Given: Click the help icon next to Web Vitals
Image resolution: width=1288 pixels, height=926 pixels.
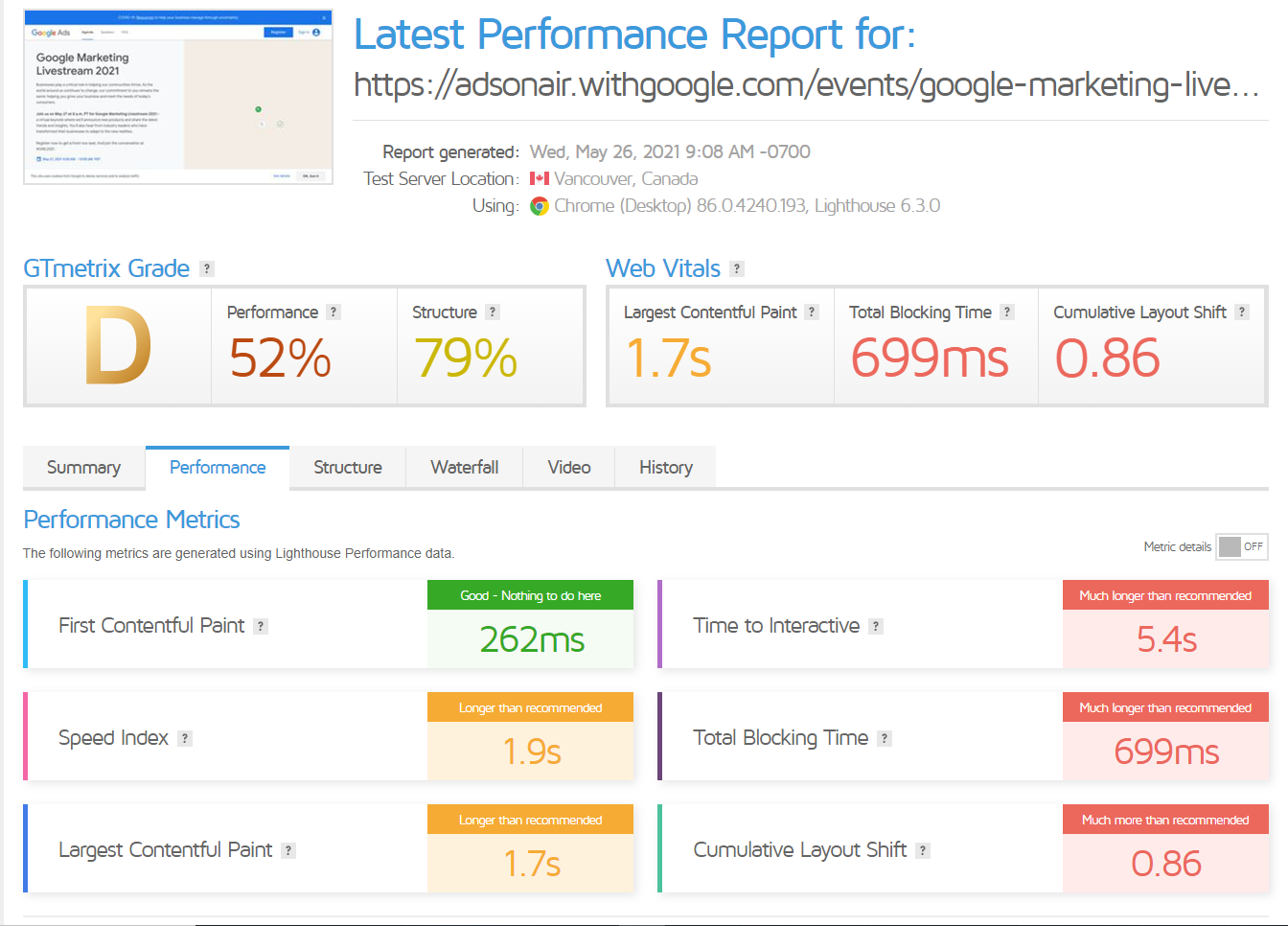Looking at the screenshot, I should 737,269.
